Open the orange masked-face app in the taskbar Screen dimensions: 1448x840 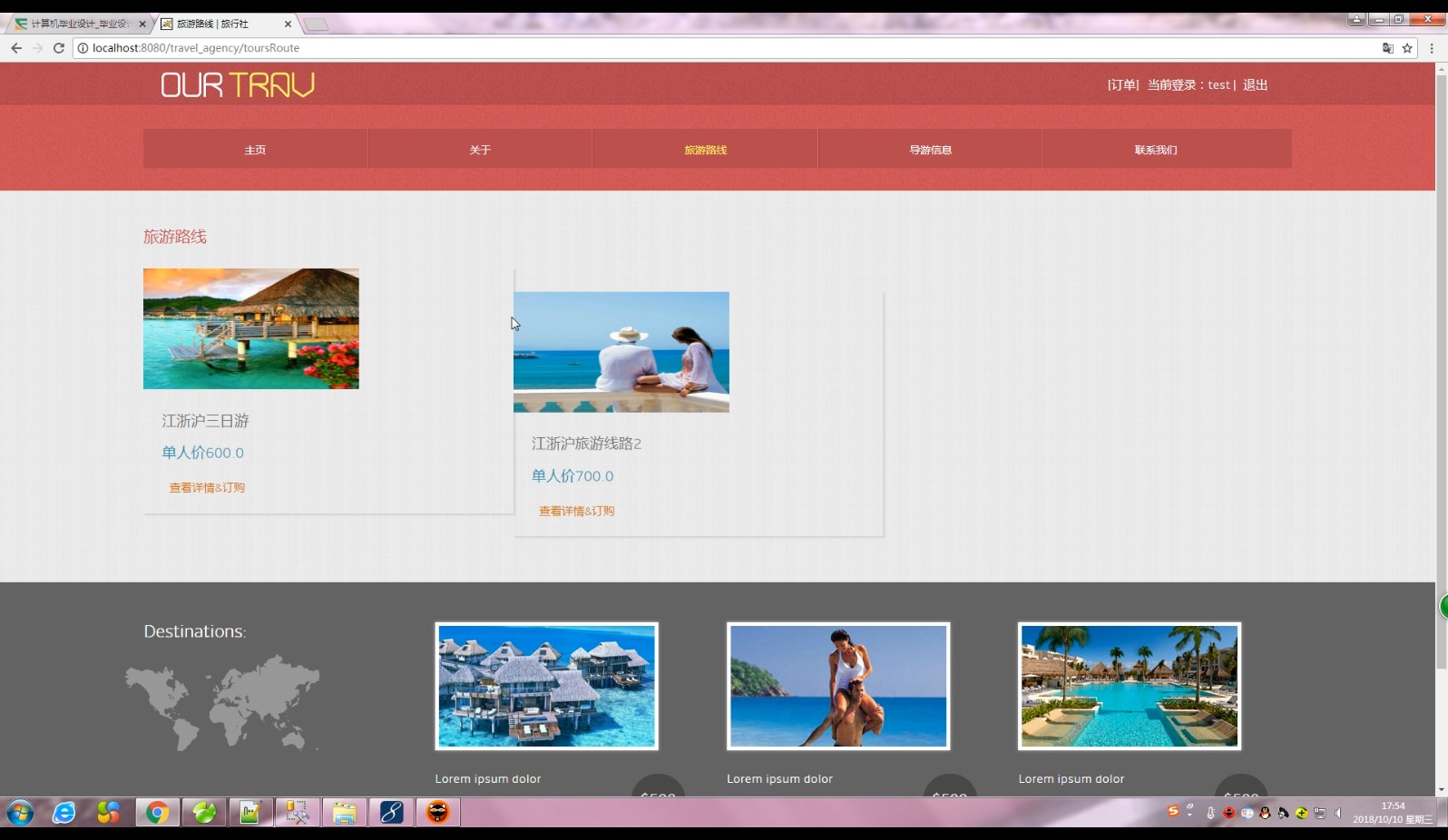(437, 812)
